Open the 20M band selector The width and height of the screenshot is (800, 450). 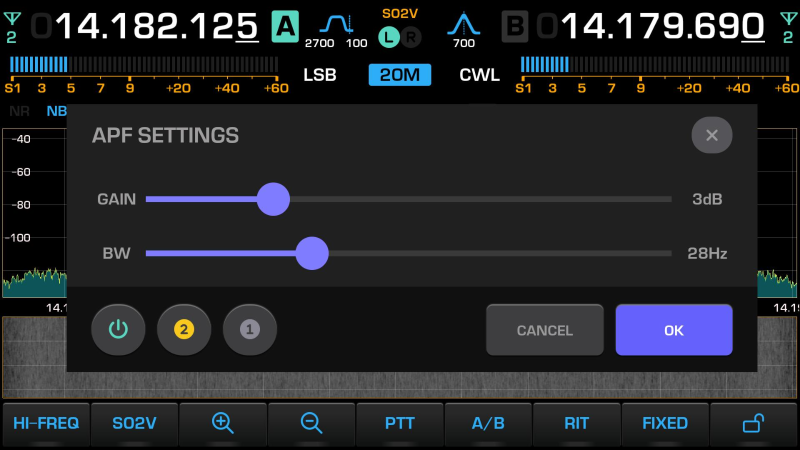click(400, 75)
